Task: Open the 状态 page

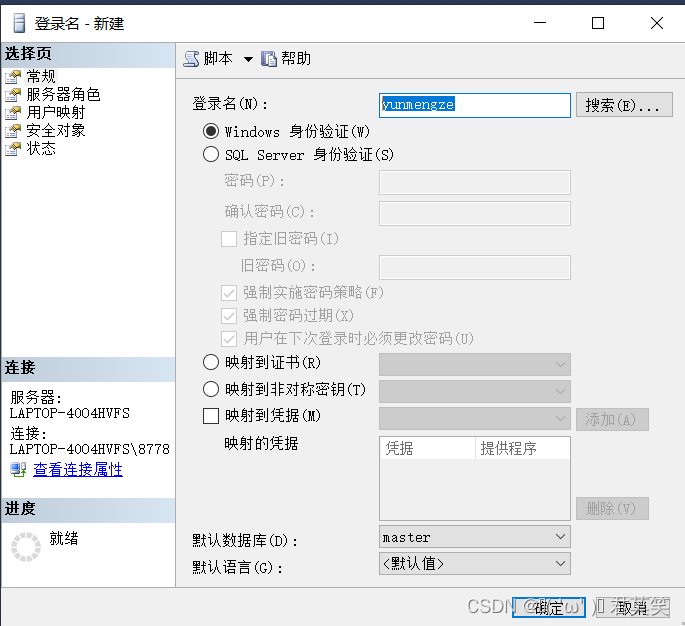Action: click(41, 149)
